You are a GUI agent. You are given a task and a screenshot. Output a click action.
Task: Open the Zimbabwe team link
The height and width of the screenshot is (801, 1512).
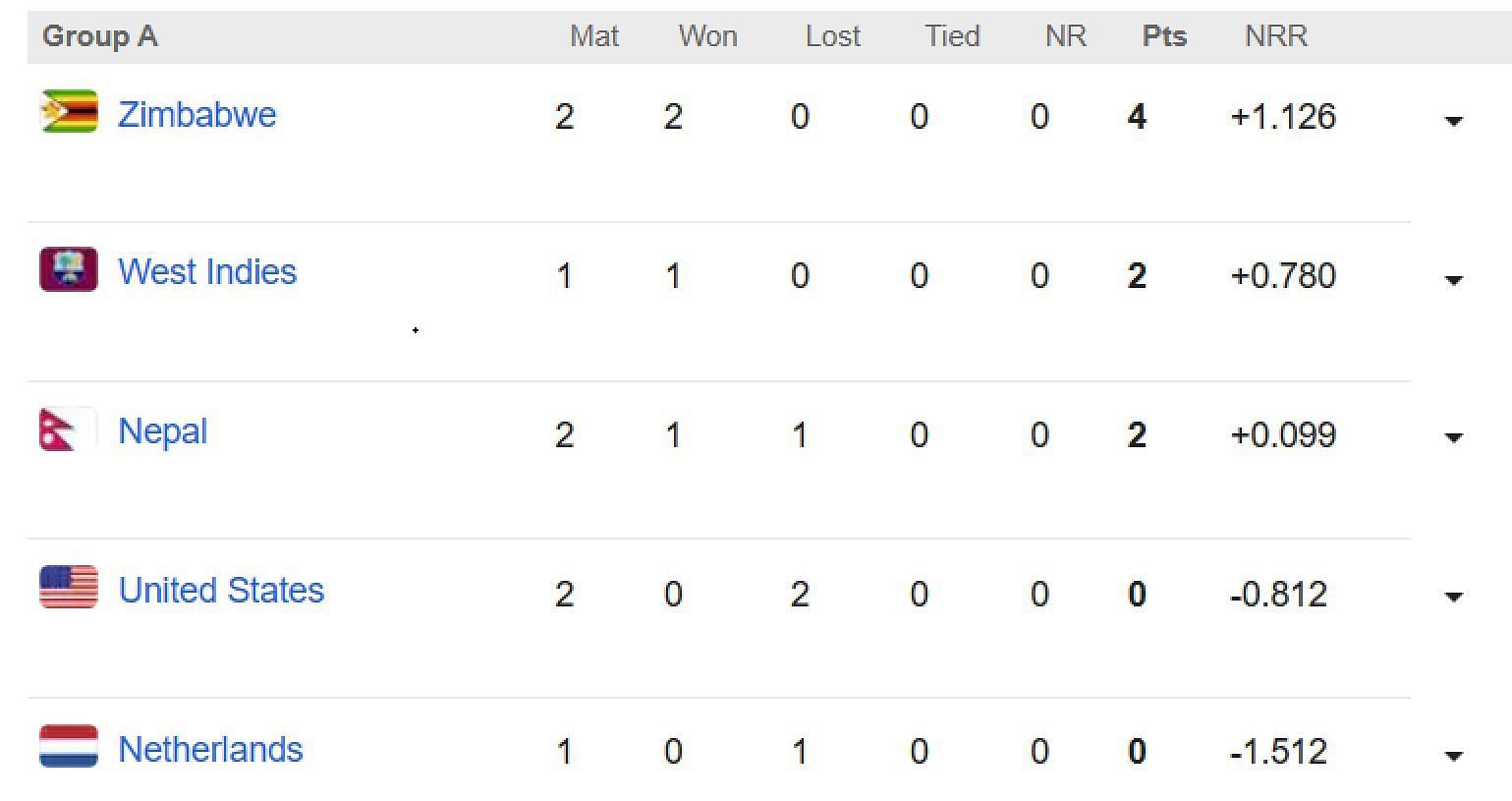click(x=197, y=115)
